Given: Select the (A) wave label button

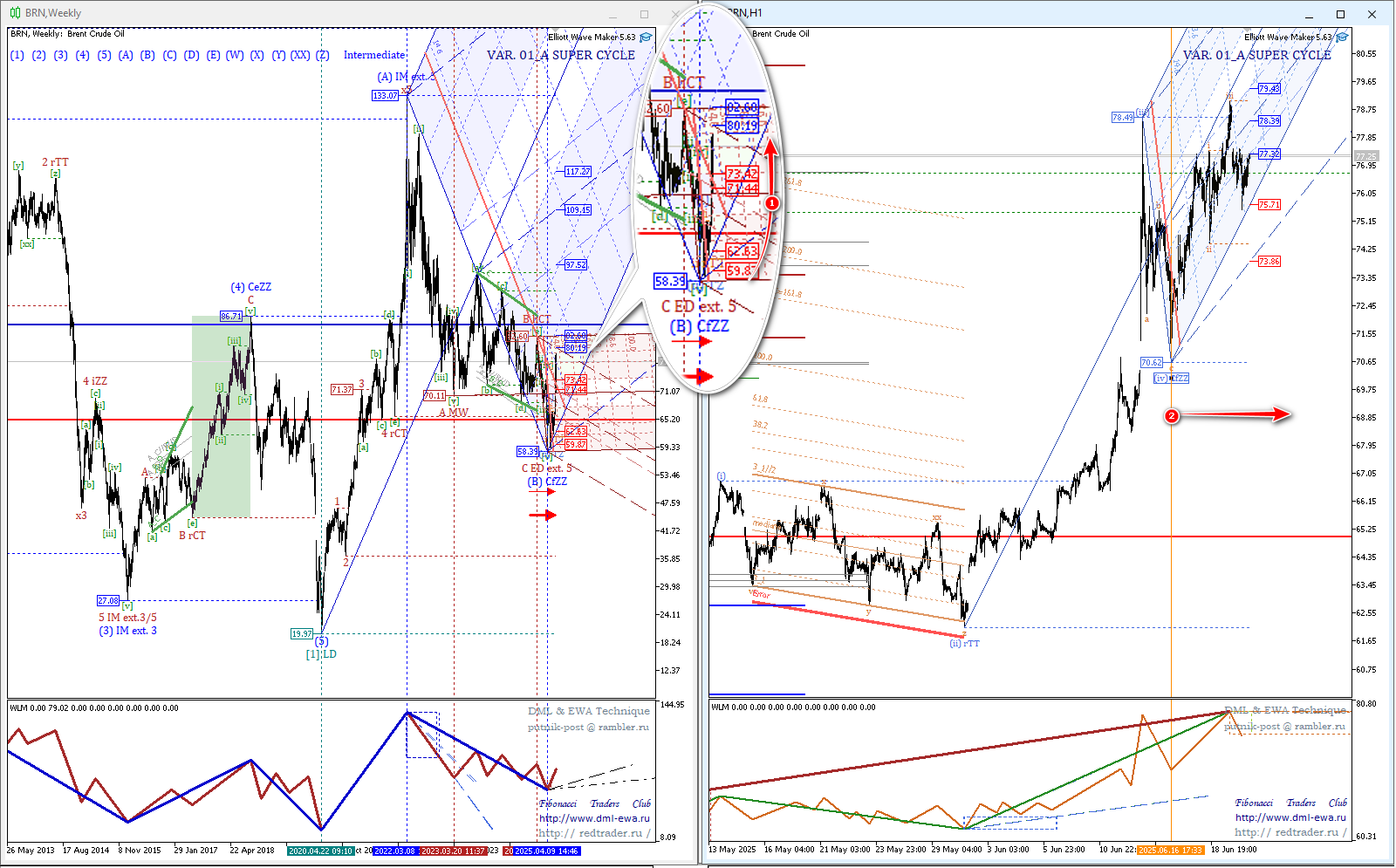Looking at the screenshot, I should pyautogui.click(x=127, y=55).
